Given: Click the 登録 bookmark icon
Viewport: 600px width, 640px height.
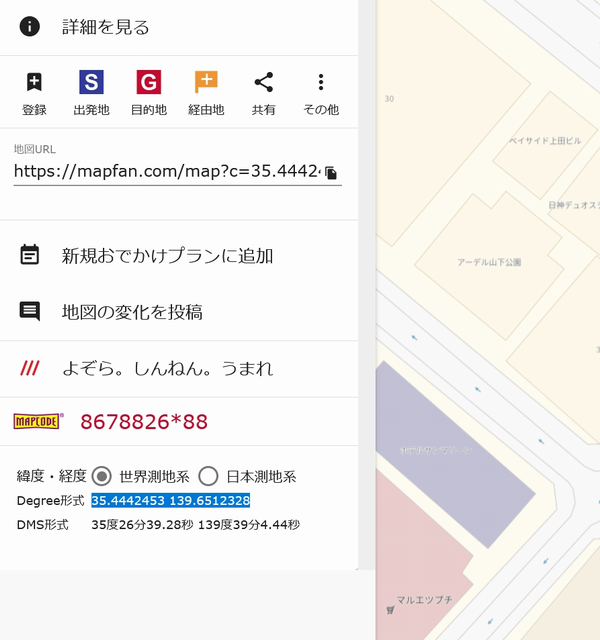Looking at the screenshot, I should click(34, 83).
